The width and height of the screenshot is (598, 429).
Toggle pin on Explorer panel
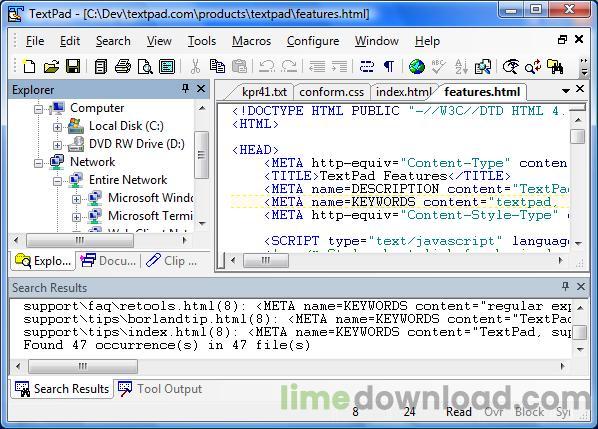(185, 89)
